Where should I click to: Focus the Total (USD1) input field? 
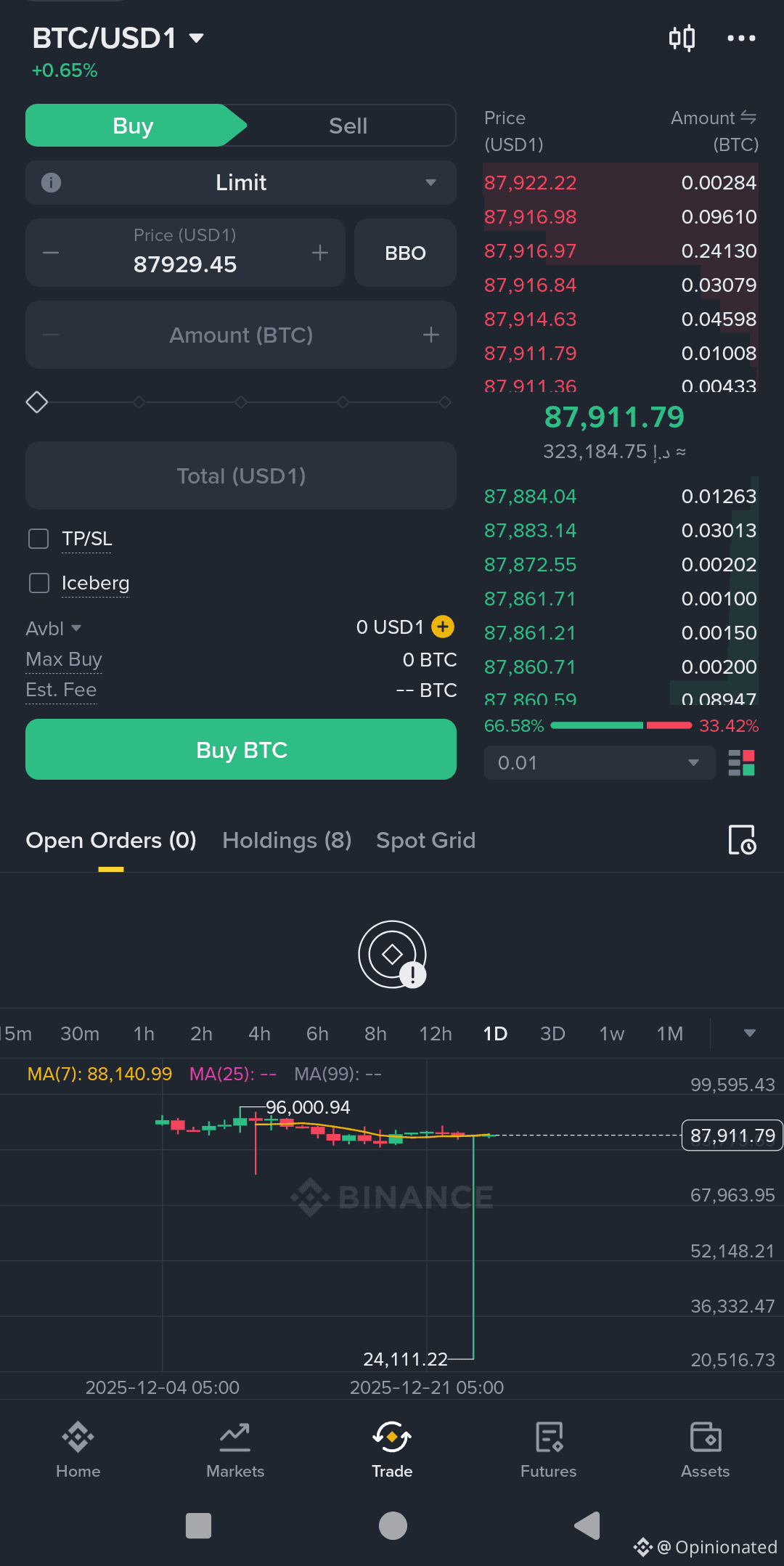[241, 476]
